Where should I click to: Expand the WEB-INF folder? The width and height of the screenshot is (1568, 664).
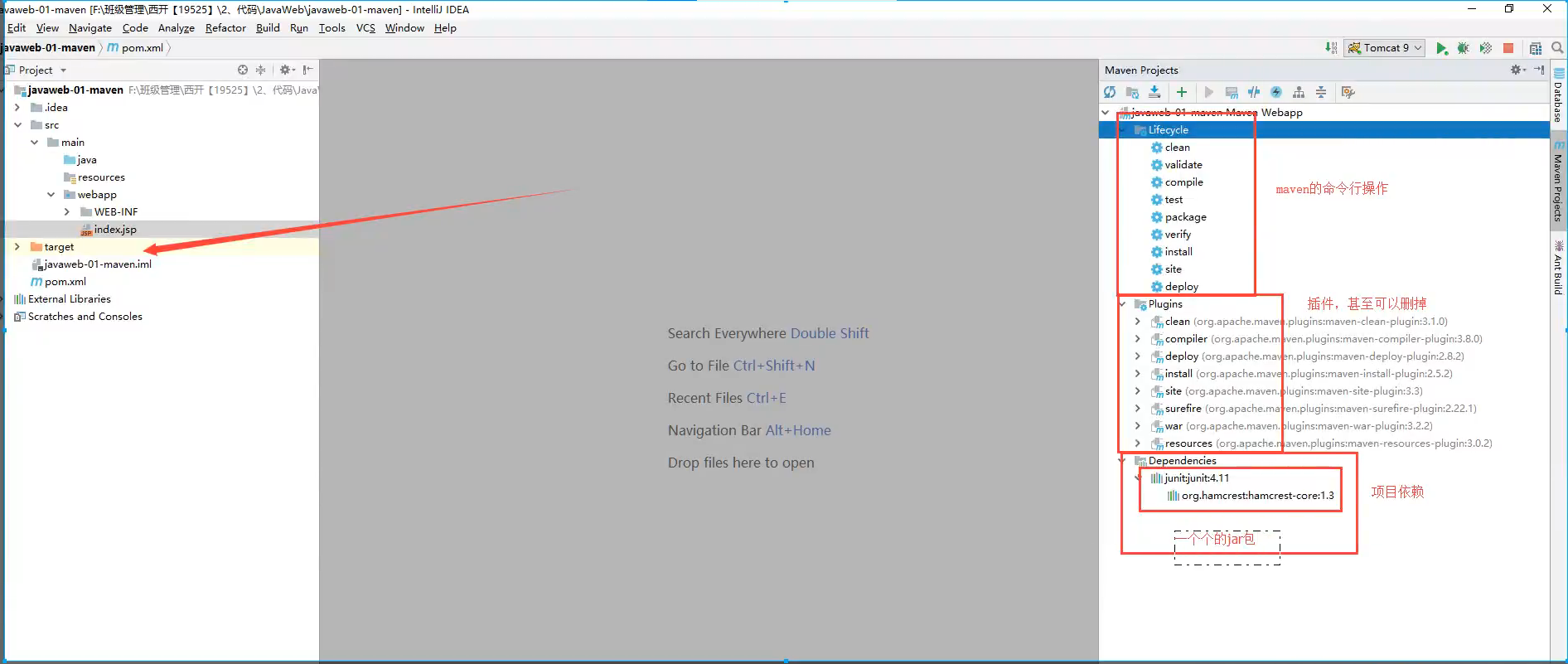coord(67,212)
